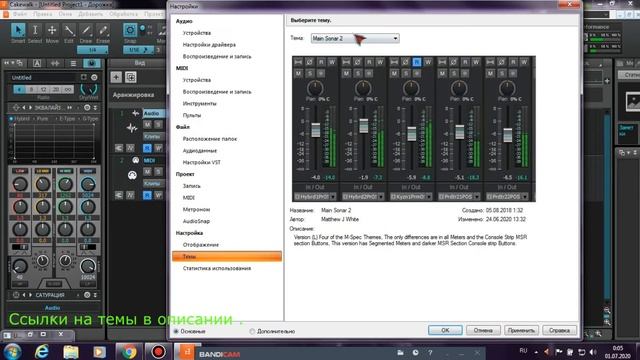Open Настройки VST settings page

pyautogui.click(x=202, y=162)
